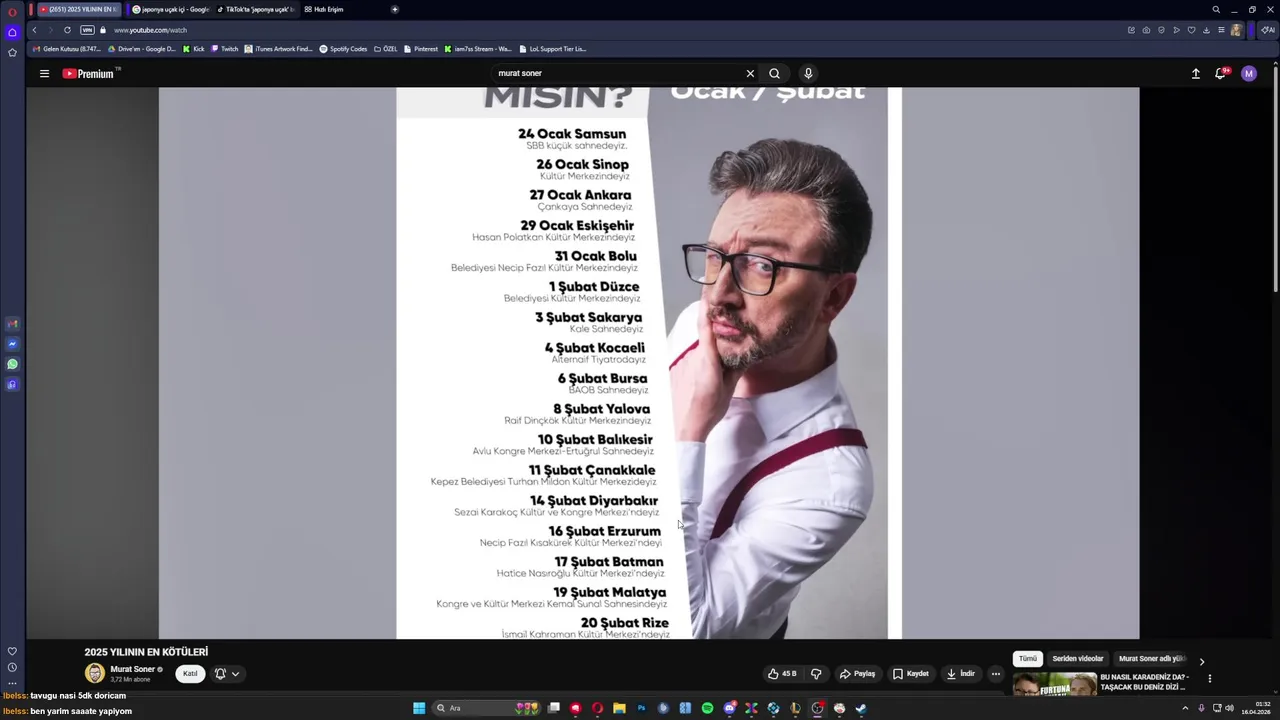Select the Seriden videolar chip
The image size is (1280, 720).
pyautogui.click(x=1078, y=659)
